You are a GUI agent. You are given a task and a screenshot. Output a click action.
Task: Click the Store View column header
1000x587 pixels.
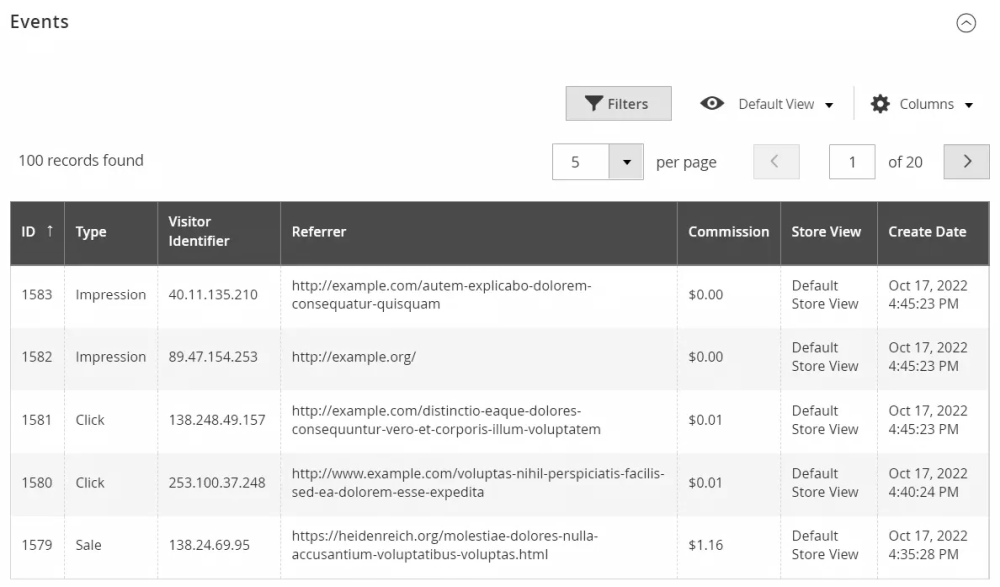pos(826,232)
